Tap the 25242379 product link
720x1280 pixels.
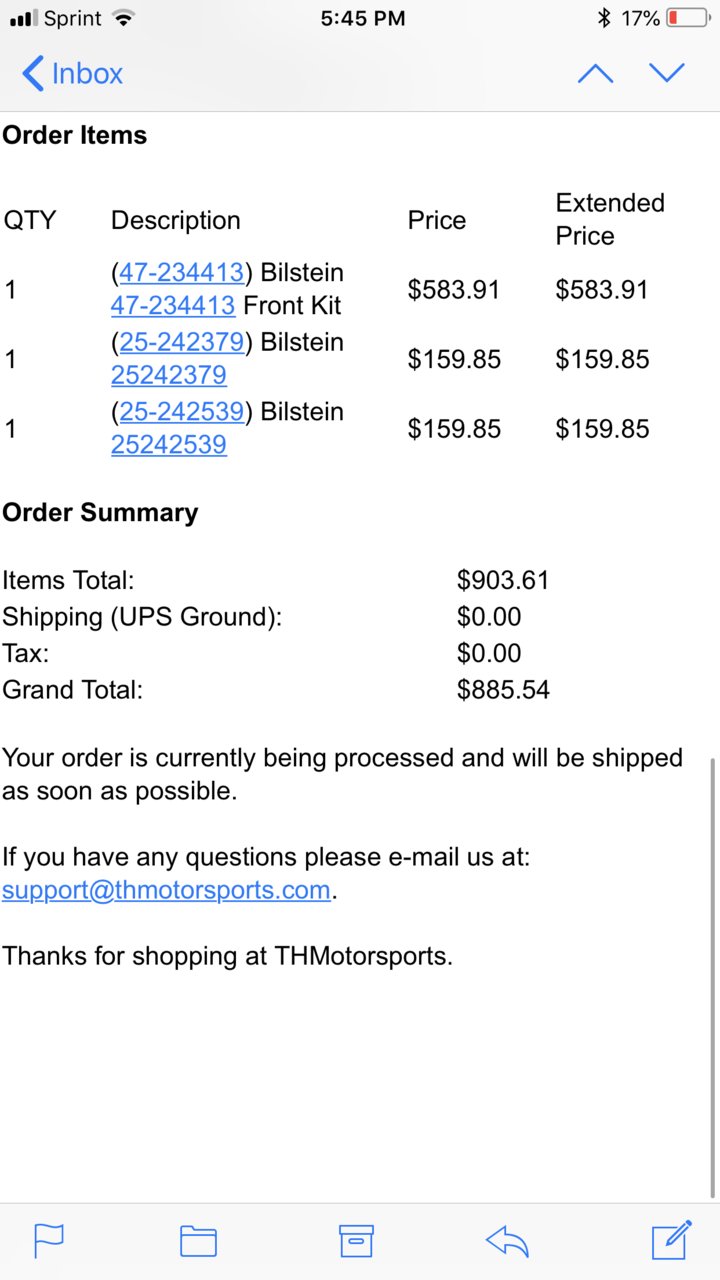pyautogui.click(x=169, y=375)
